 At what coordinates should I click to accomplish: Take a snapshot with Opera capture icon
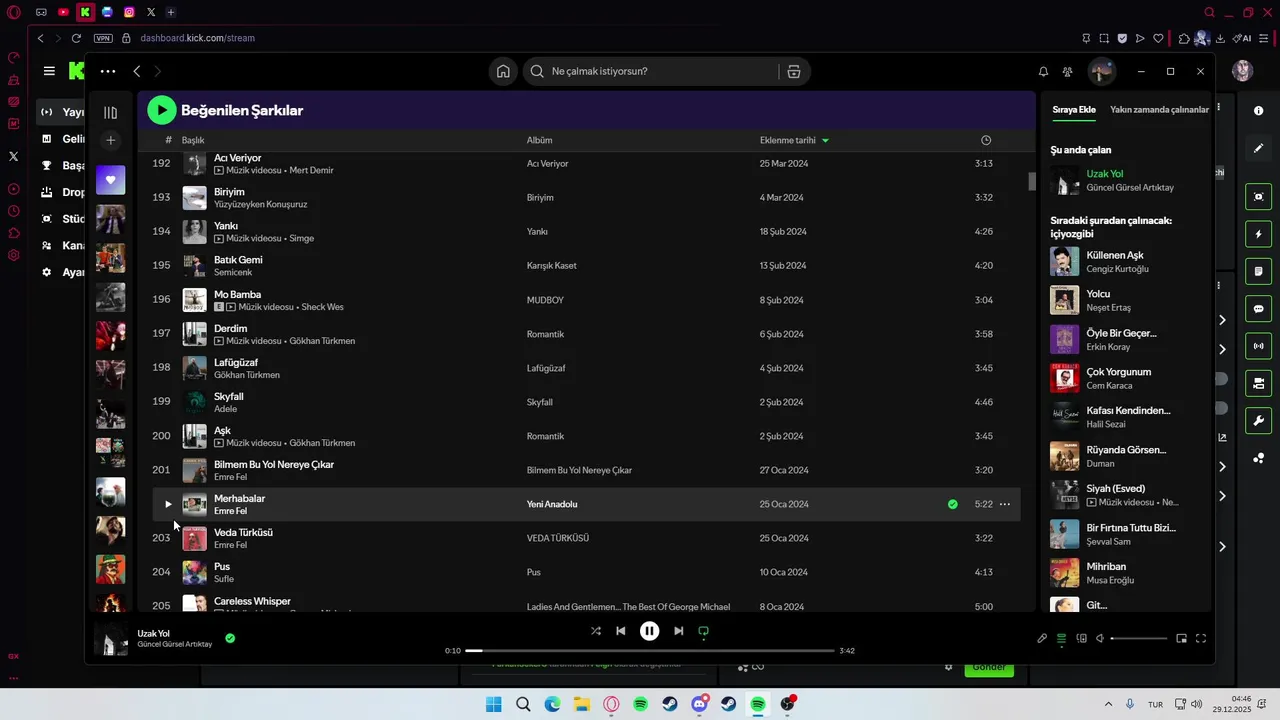pos(1104,38)
